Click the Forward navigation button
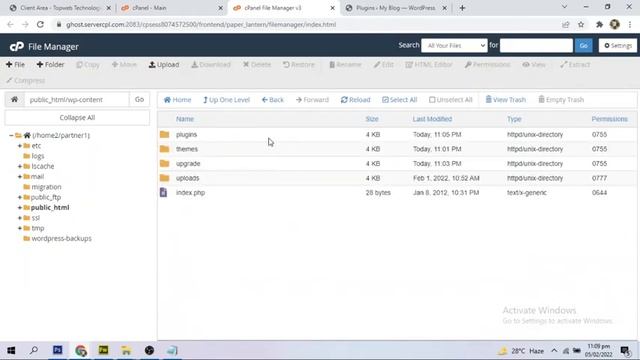The width and height of the screenshot is (640, 360). [x=312, y=100]
